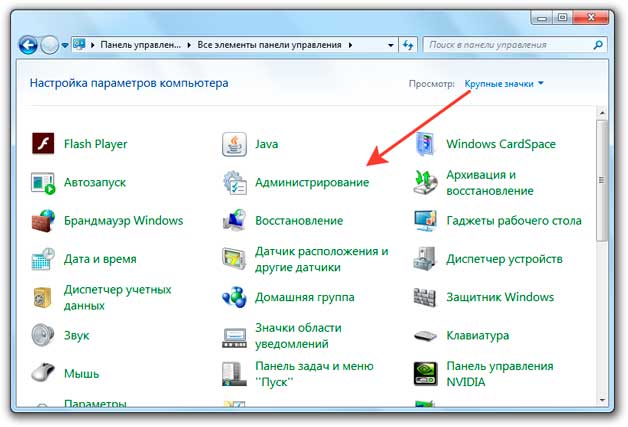Screen dimensions: 628x427
Task: Open the Автозапуск icon
Action: (x=43, y=183)
